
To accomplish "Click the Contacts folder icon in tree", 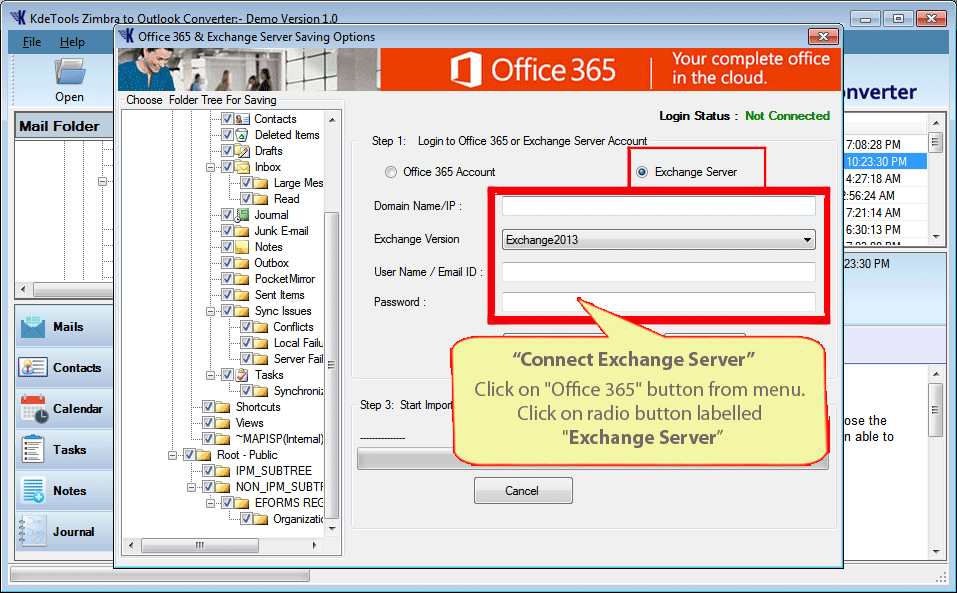I will pyautogui.click(x=242, y=119).
